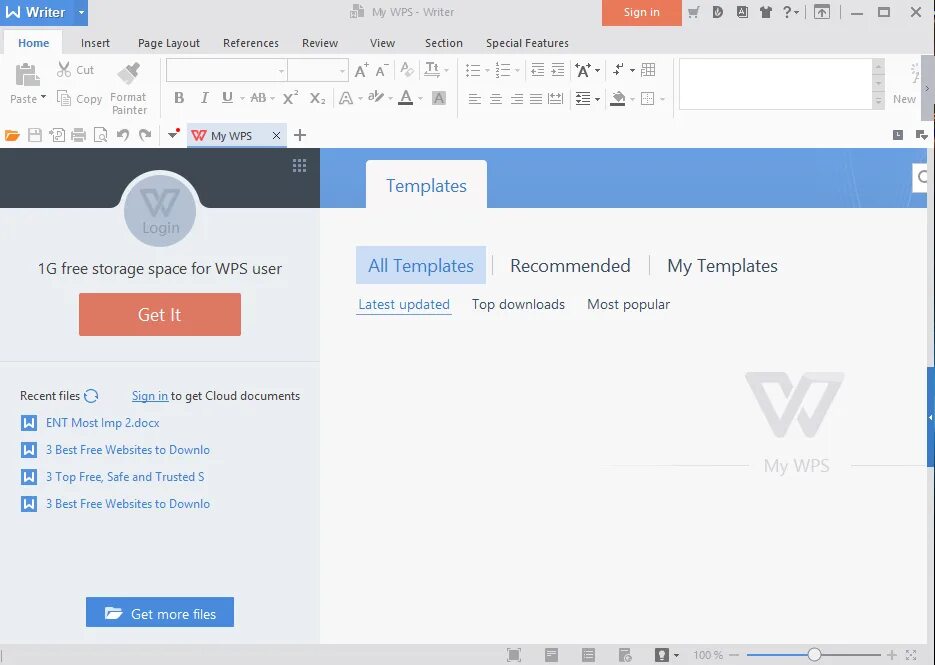Click the Get more files button
This screenshot has width=935, height=665.
(x=160, y=613)
